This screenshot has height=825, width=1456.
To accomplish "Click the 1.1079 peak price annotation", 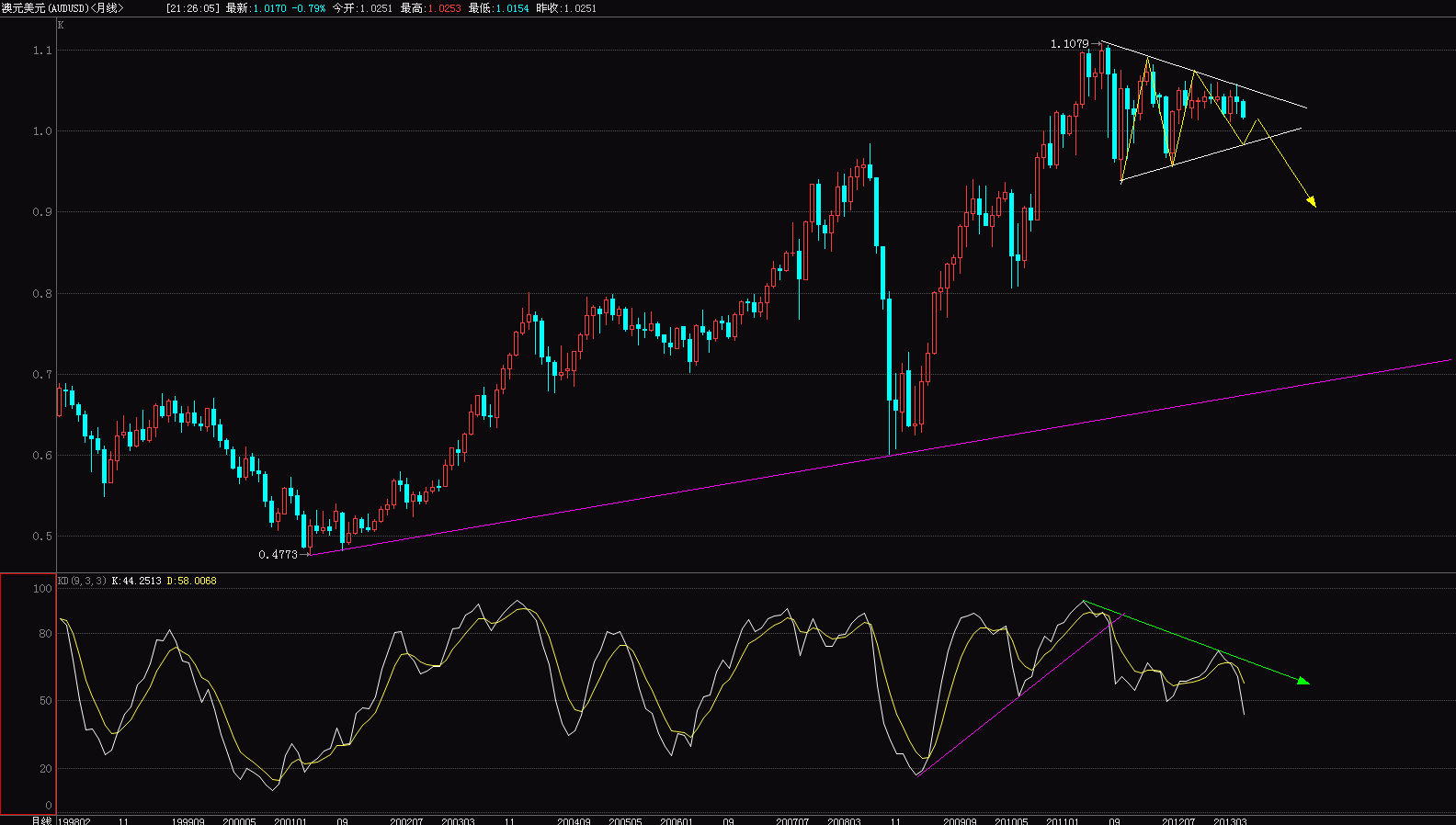I will click(x=1069, y=44).
